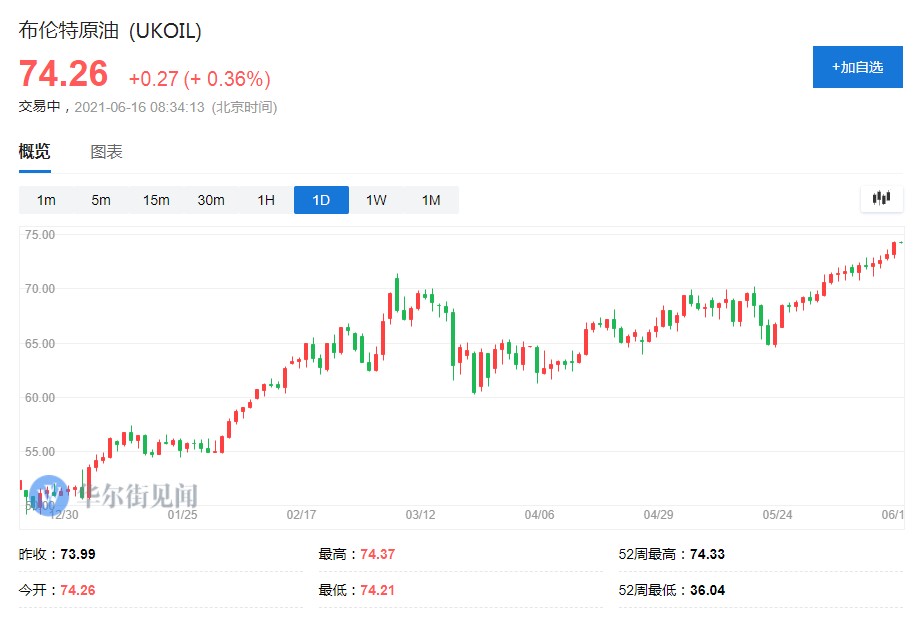
Task: Click the 03/12 date axis label
Action: (x=420, y=515)
